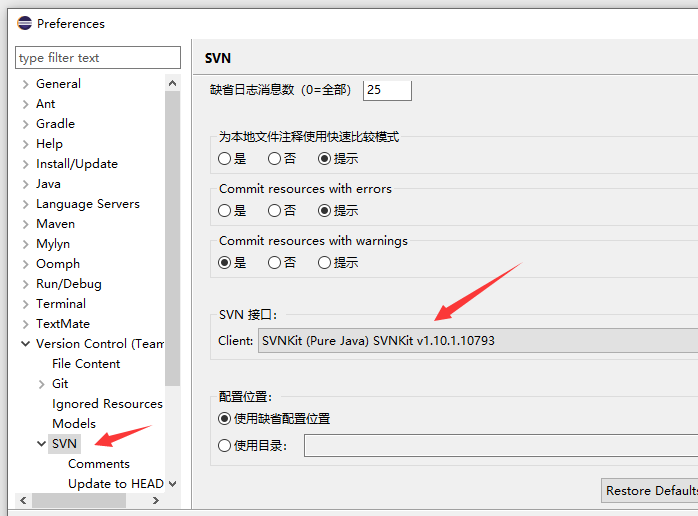Click the Restore Defaults button

coord(650,491)
